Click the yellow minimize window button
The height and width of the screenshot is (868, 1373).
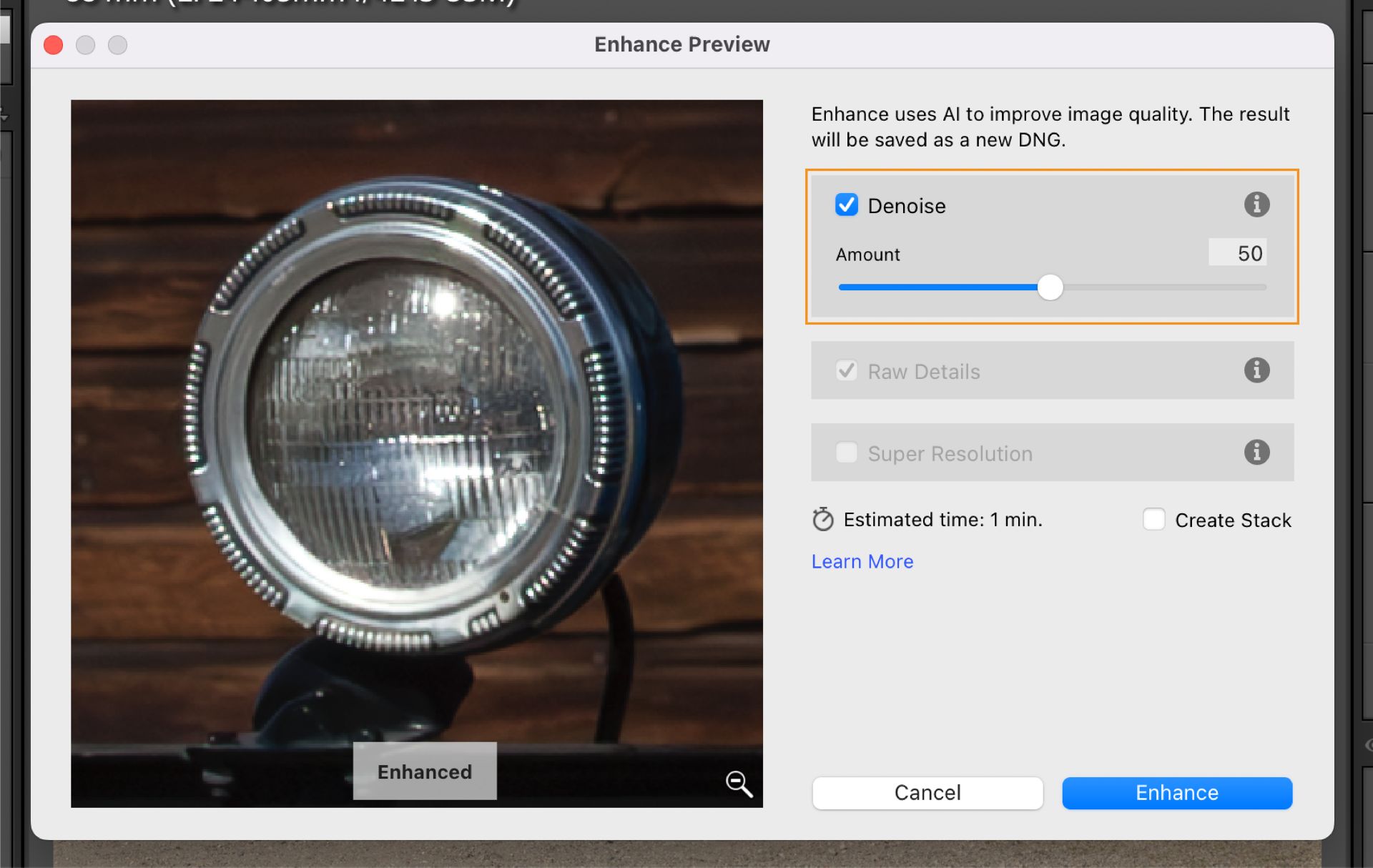pos(85,44)
